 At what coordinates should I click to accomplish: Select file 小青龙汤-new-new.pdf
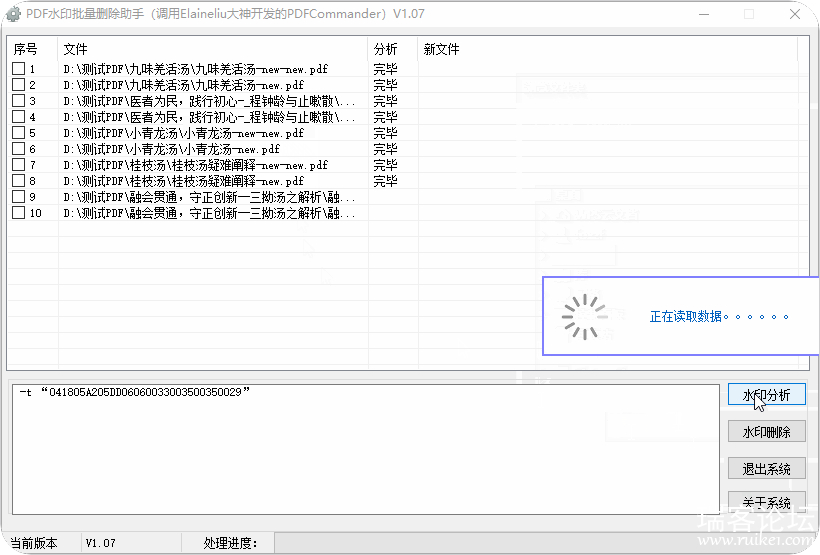click(x=184, y=133)
